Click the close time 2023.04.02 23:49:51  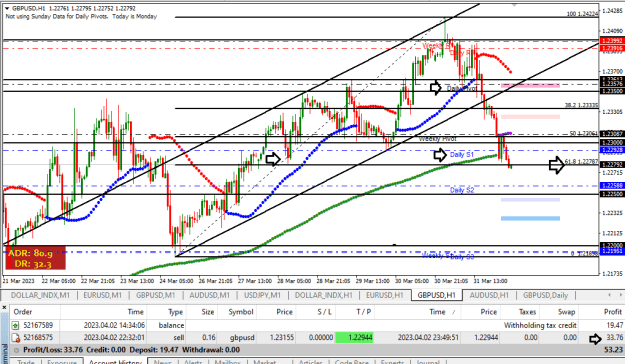428,338
